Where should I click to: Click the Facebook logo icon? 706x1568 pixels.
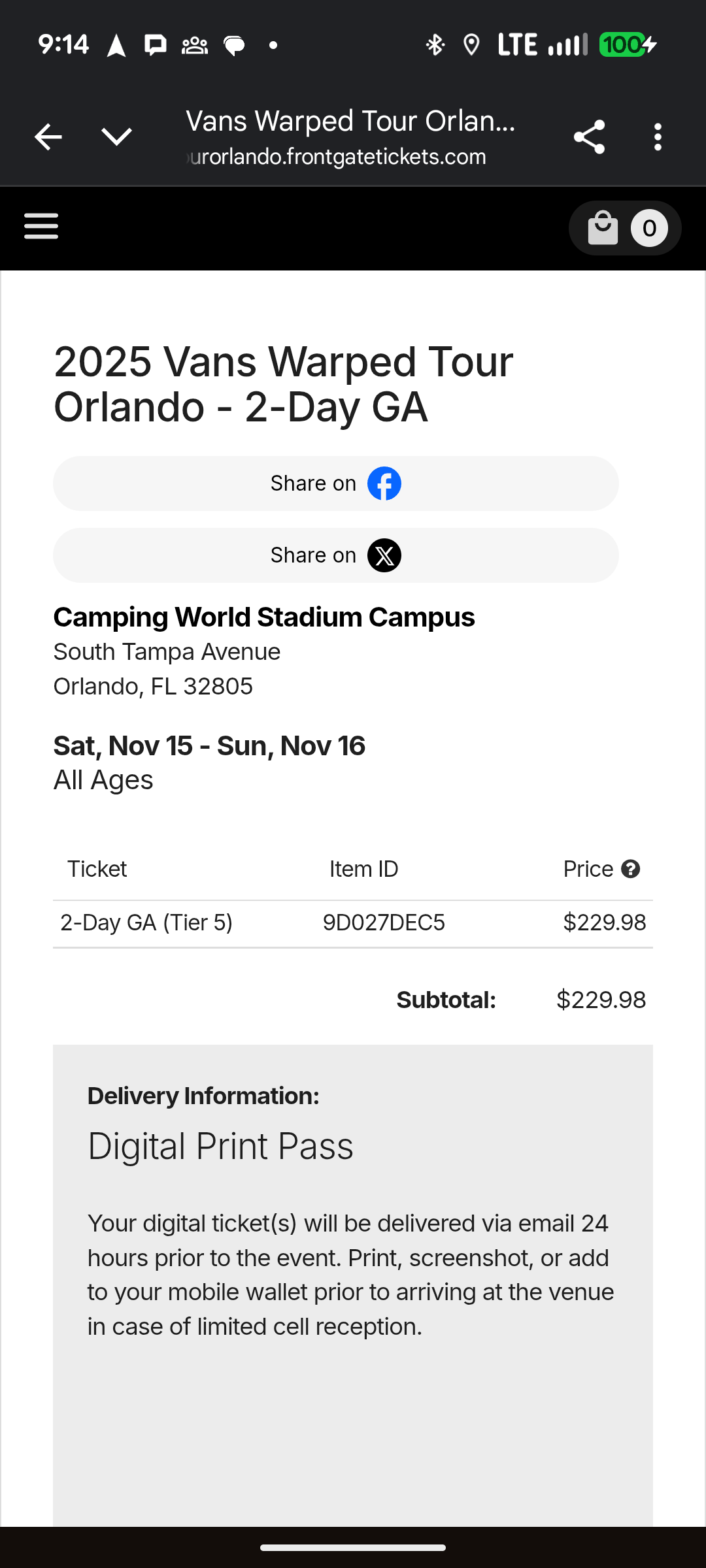point(384,483)
